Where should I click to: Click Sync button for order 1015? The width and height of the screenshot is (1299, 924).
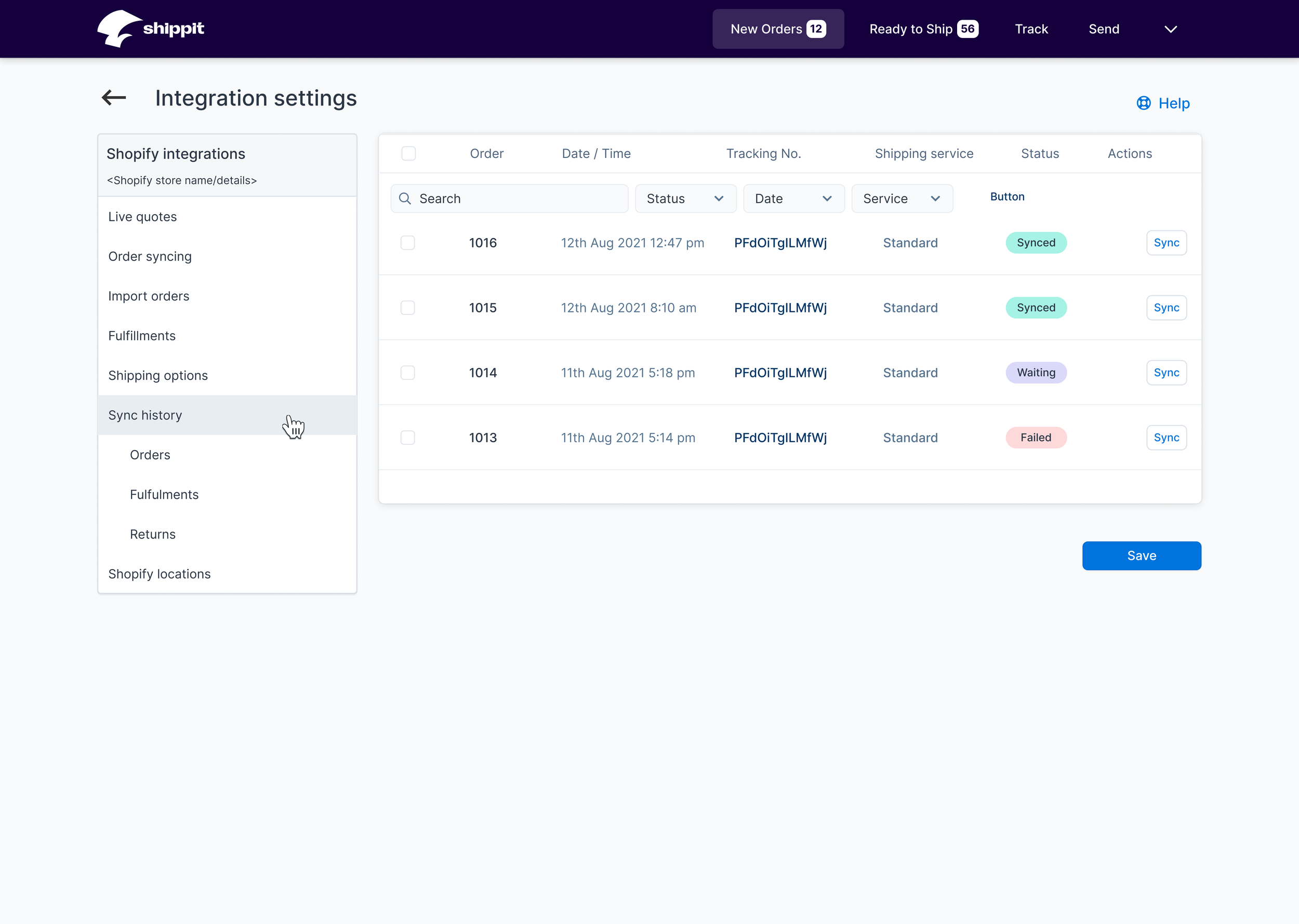(x=1166, y=308)
